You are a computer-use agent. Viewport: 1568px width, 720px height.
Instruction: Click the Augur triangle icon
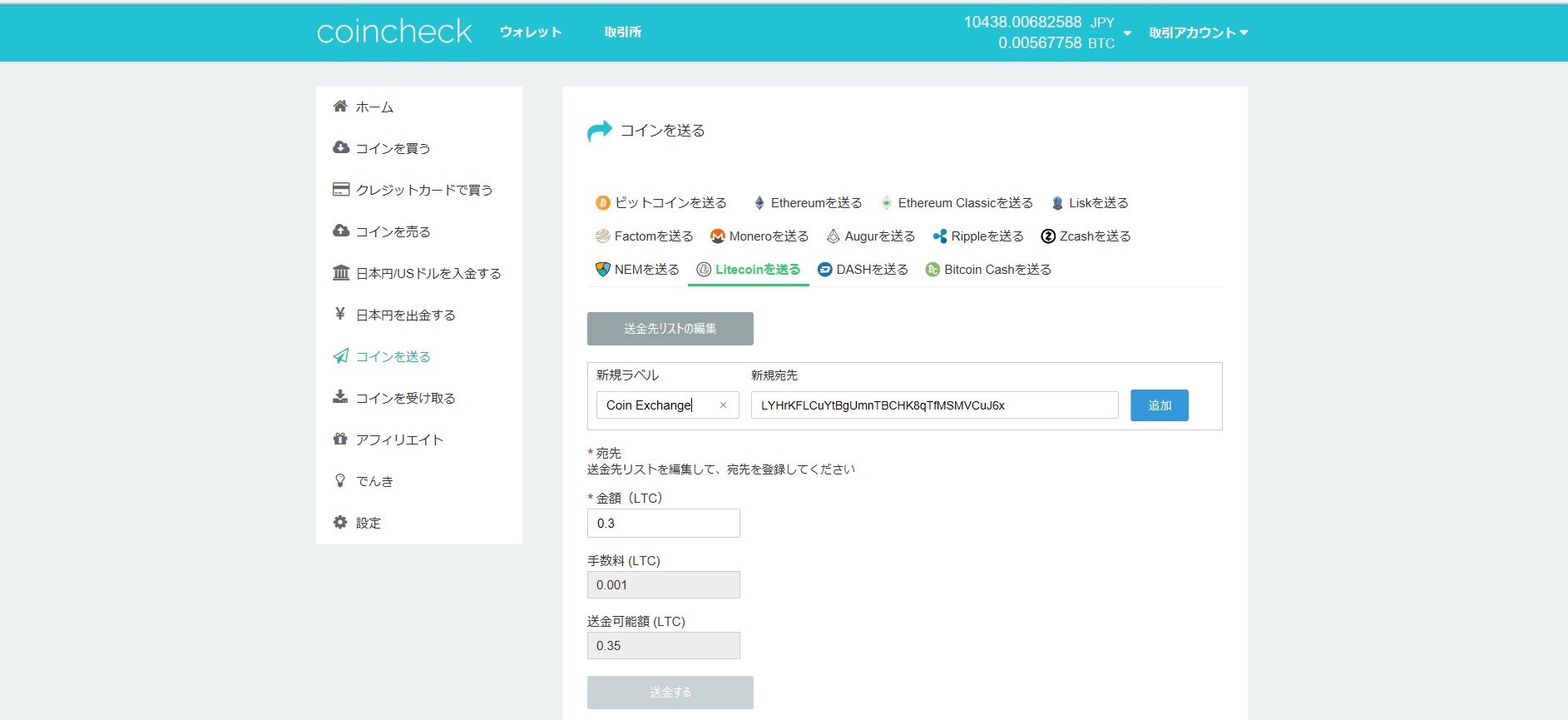click(833, 236)
